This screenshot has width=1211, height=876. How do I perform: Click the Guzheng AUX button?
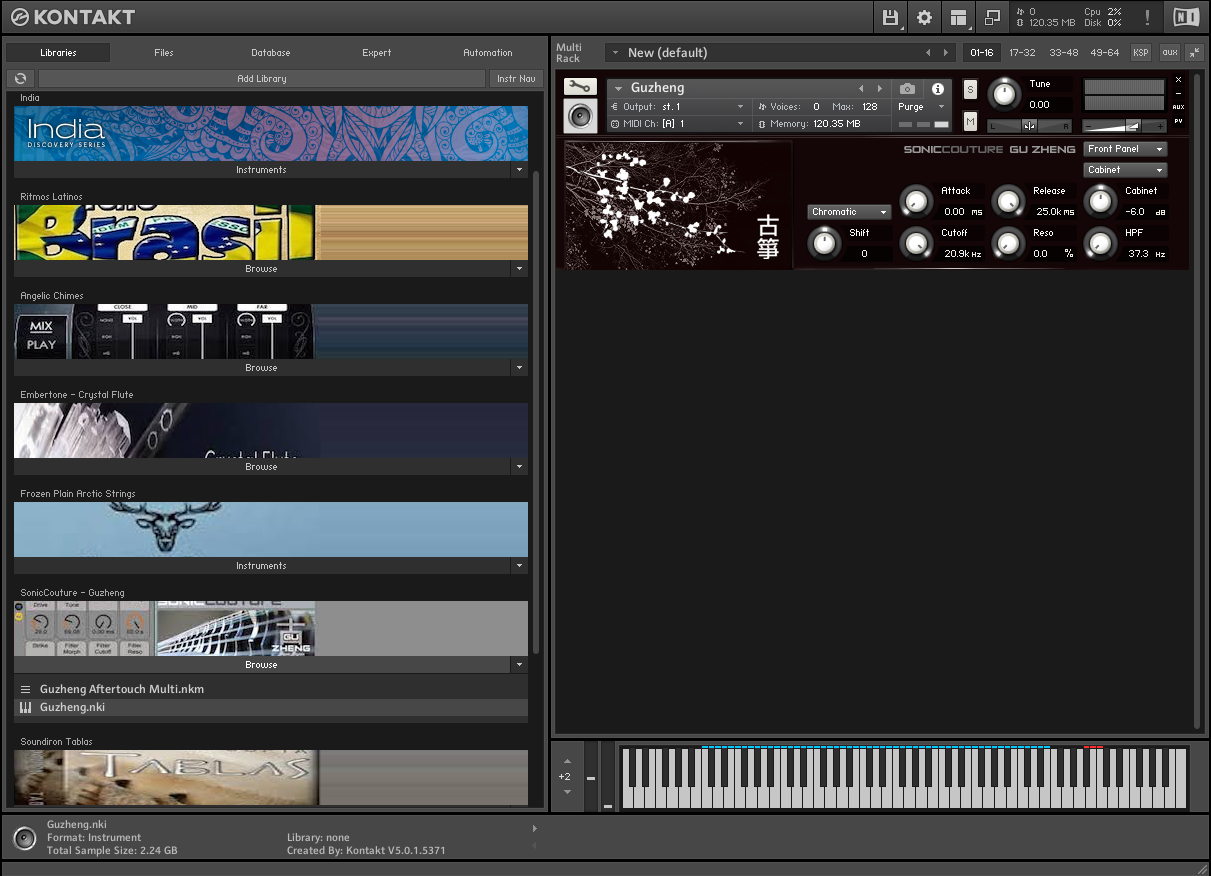click(1178, 107)
